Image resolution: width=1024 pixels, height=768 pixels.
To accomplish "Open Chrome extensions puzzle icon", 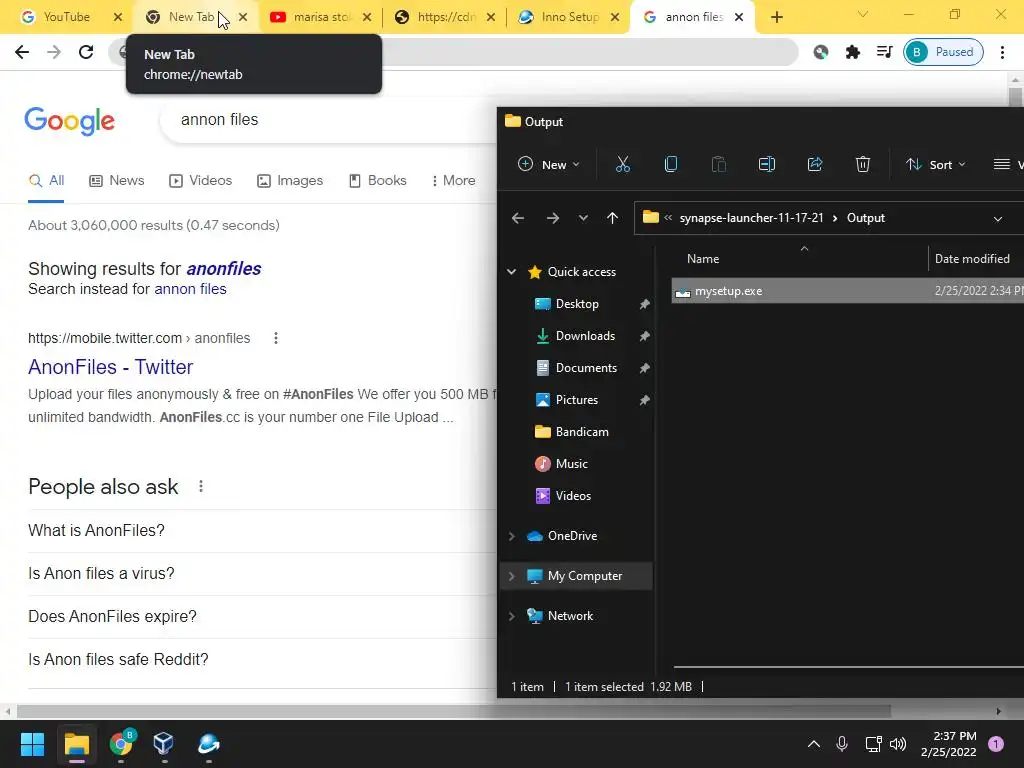I will (x=853, y=52).
